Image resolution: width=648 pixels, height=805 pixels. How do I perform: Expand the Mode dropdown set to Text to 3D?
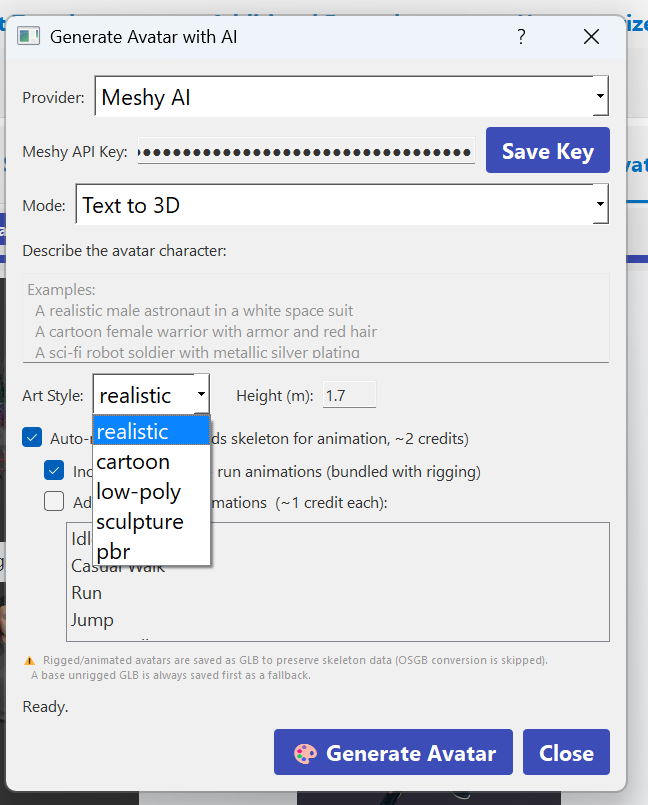[x=342, y=204]
